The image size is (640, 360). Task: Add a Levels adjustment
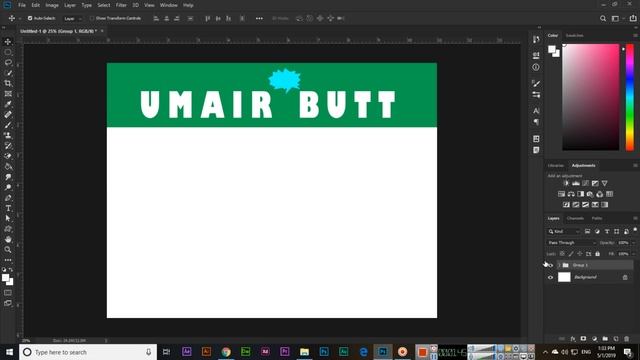click(x=576, y=183)
